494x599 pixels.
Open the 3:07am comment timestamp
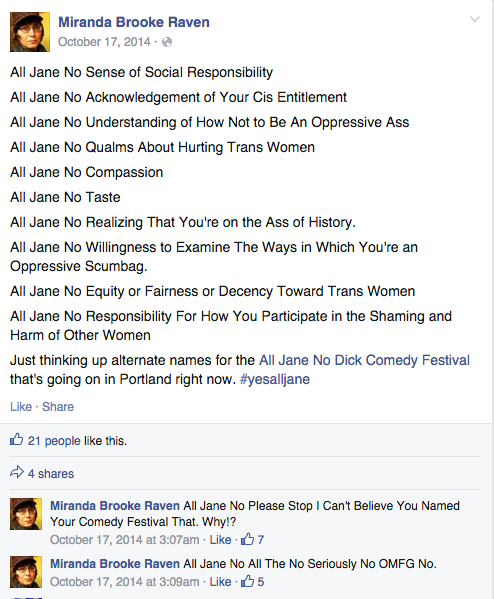tap(125, 539)
